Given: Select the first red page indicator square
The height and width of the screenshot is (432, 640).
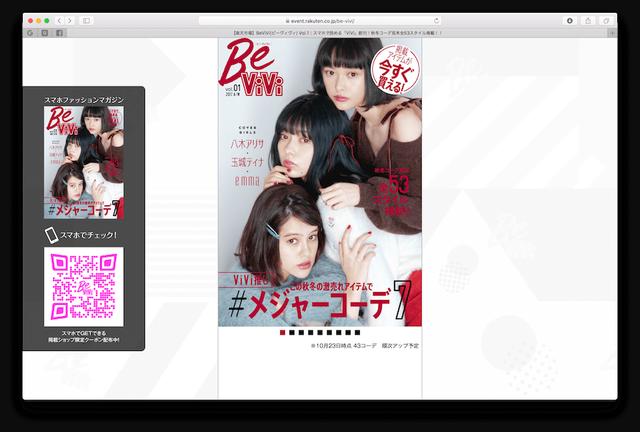Looking at the screenshot, I should point(282,333).
